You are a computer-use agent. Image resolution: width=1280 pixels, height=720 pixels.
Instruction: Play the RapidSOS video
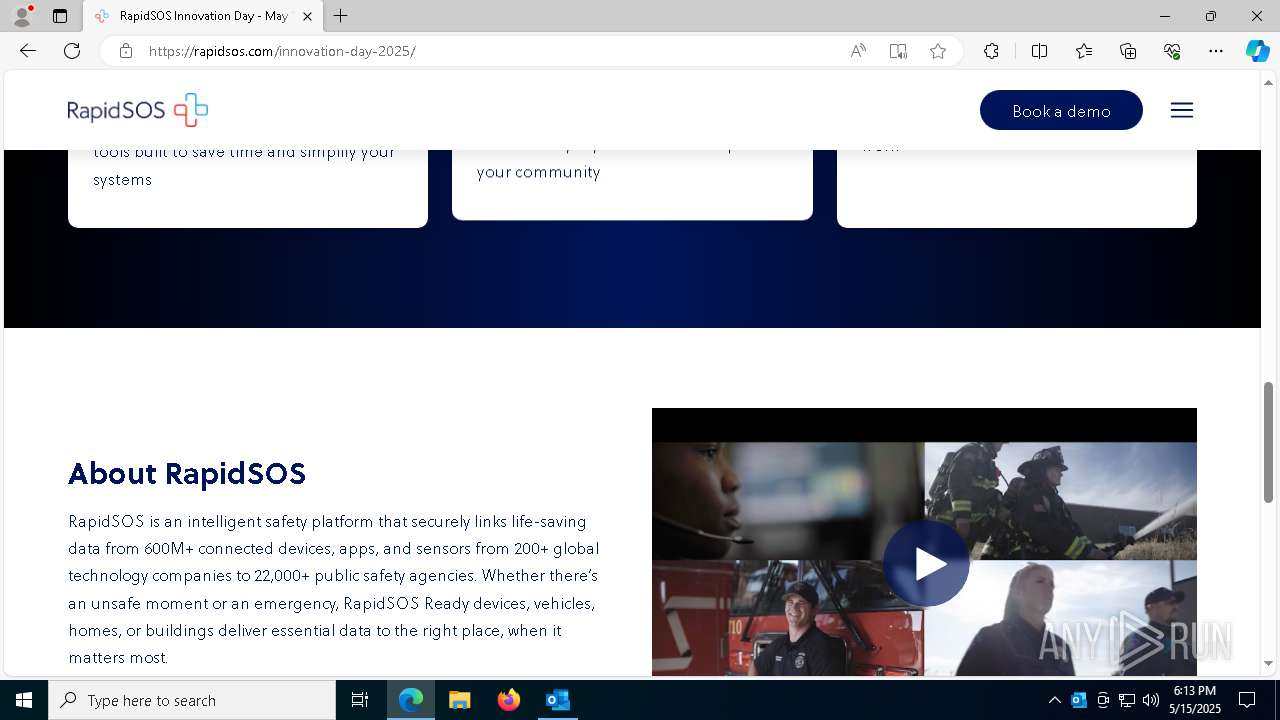click(x=926, y=563)
